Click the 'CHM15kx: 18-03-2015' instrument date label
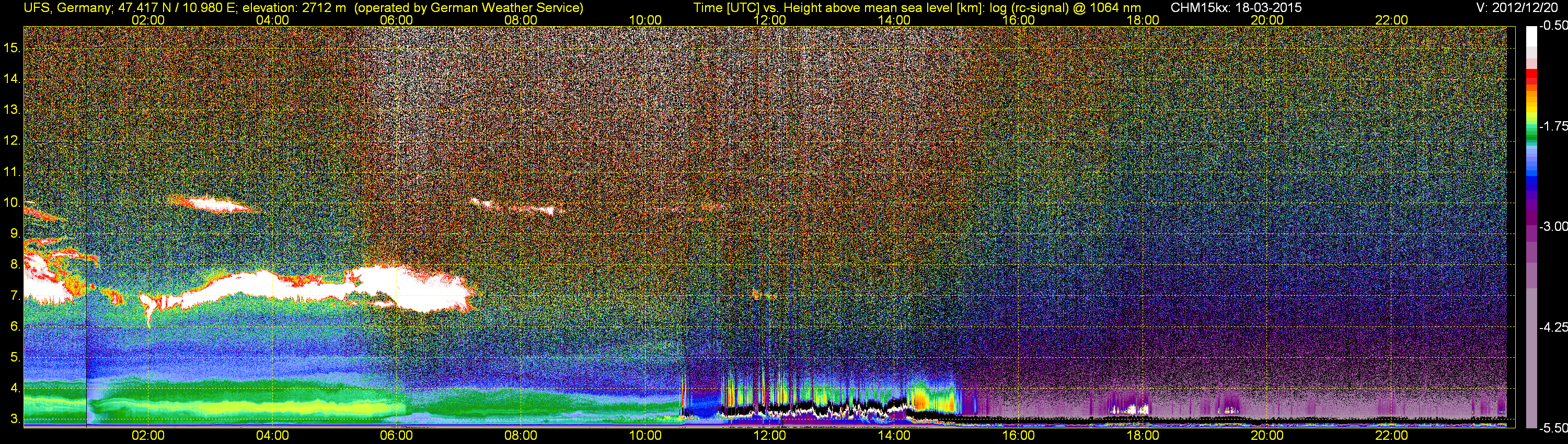The width and height of the screenshot is (1568, 444). pos(1236,8)
